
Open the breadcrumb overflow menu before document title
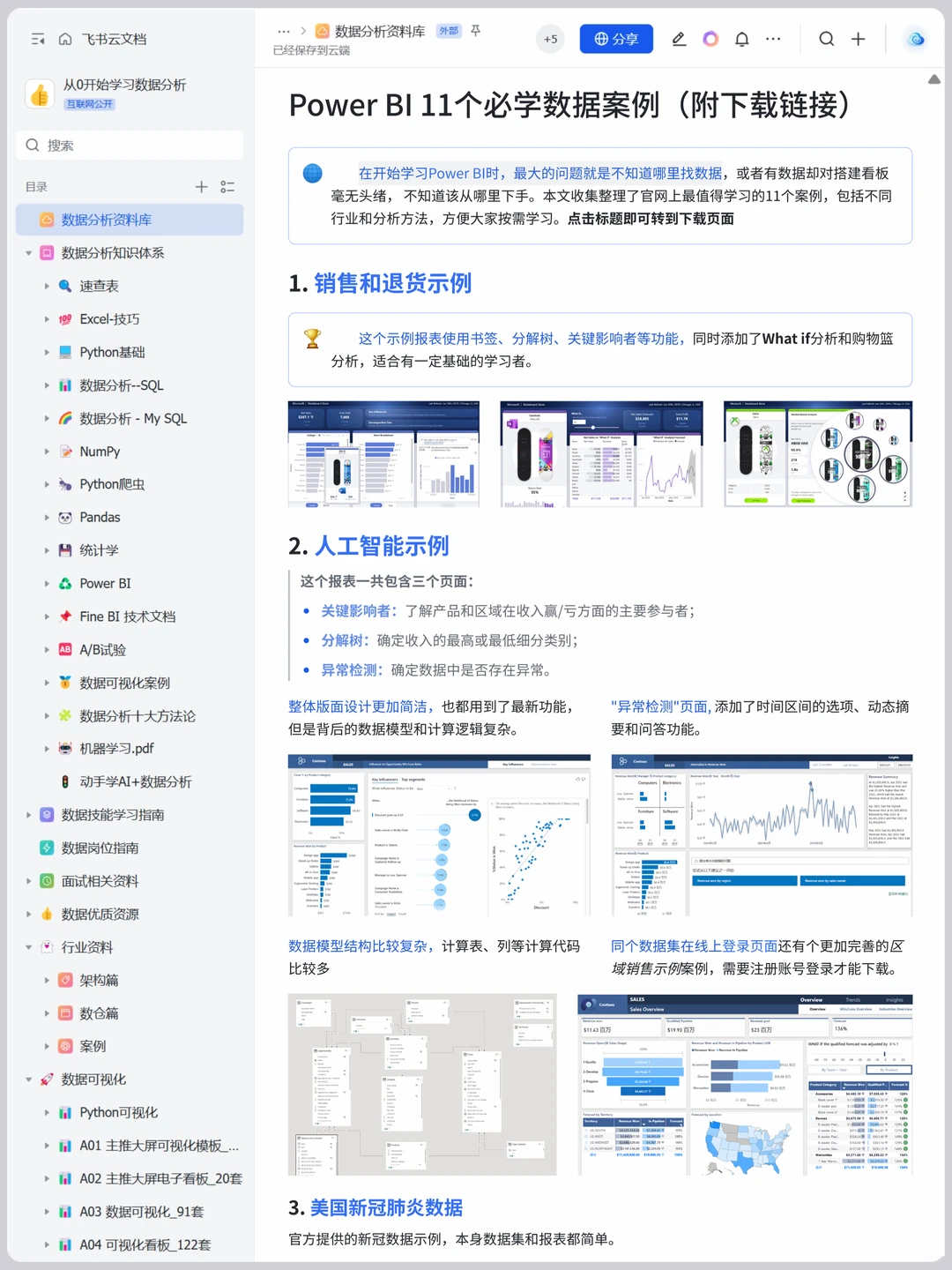(x=284, y=31)
